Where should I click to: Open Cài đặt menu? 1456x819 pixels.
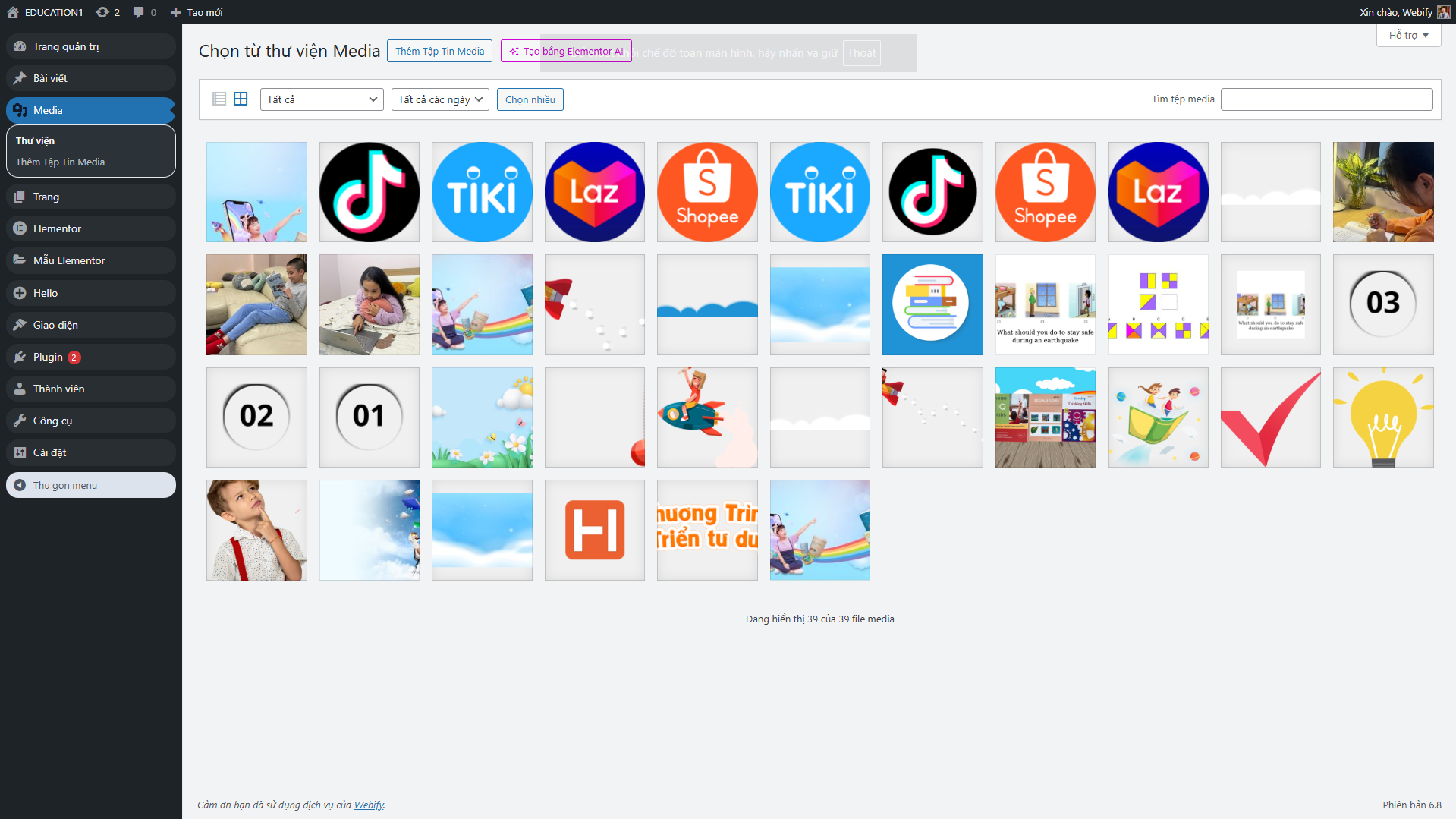click(x=91, y=452)
